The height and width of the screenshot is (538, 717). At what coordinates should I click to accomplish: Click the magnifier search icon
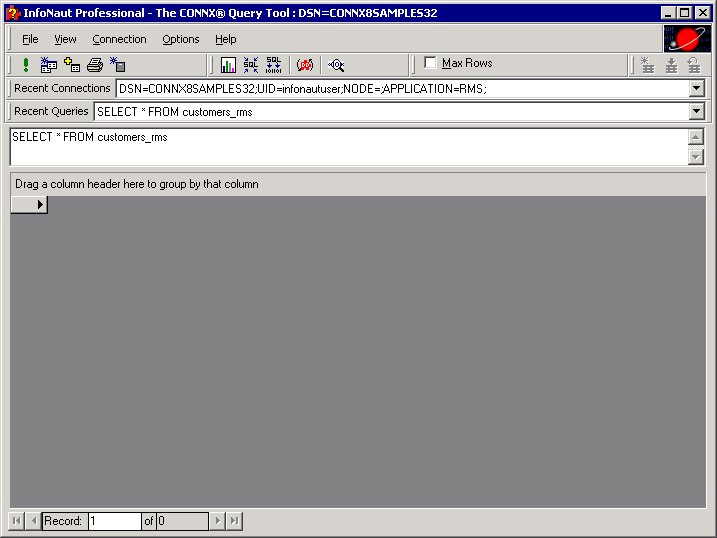click(336, 65)
